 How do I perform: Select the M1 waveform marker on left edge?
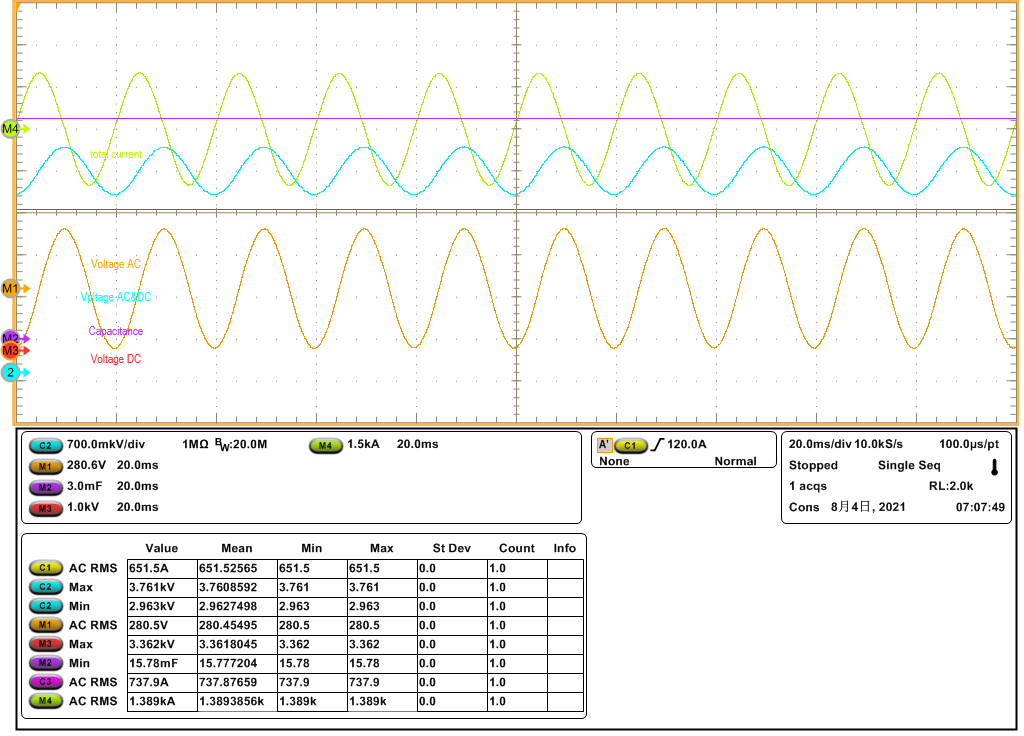(12, 289)
